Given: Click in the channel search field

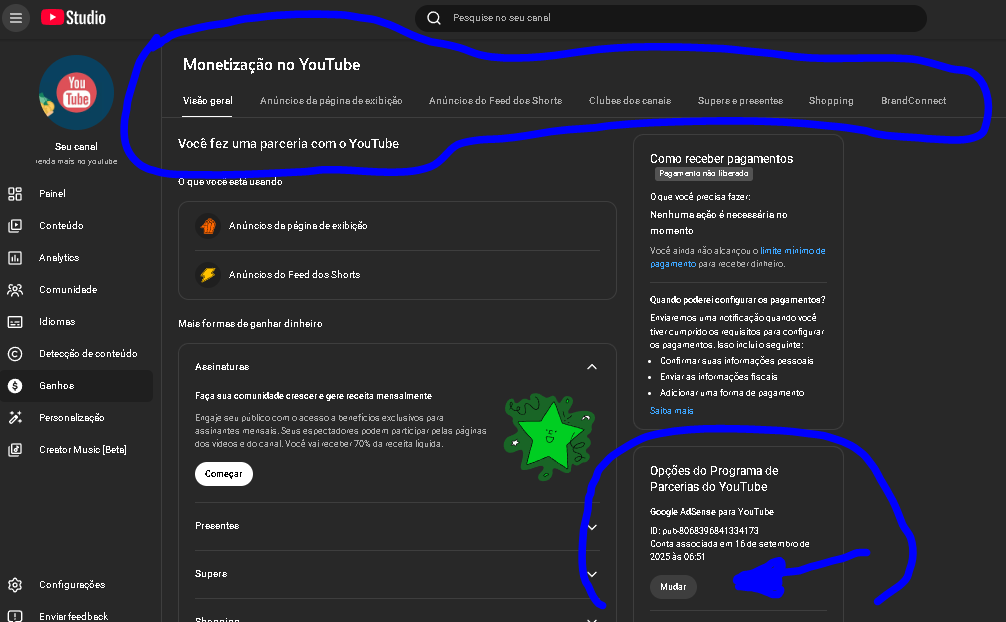Looking at the screenshot, I should 671,18.
